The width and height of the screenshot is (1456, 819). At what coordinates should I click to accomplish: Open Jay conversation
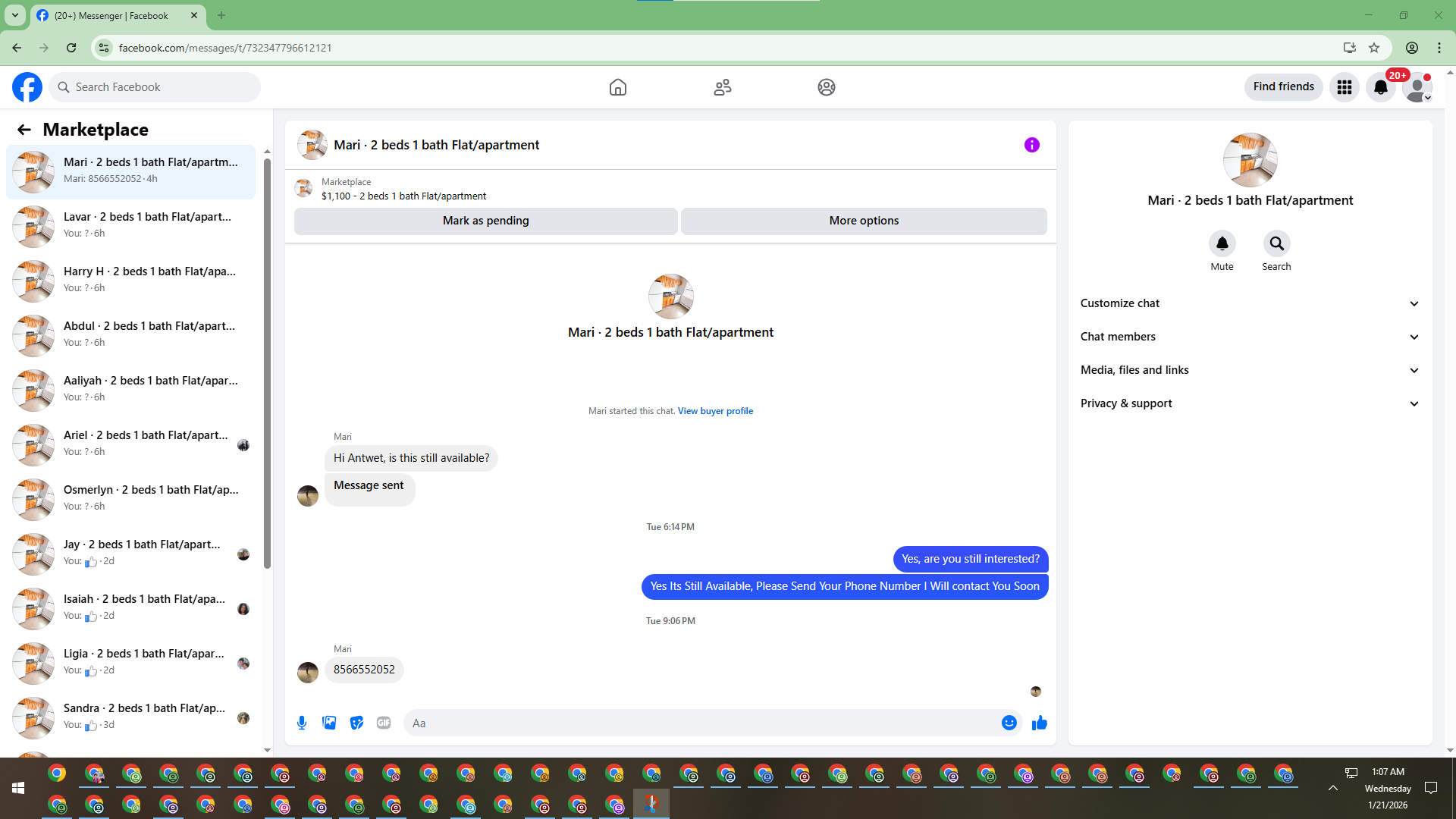pyautogui.click(x=130, y=554)
